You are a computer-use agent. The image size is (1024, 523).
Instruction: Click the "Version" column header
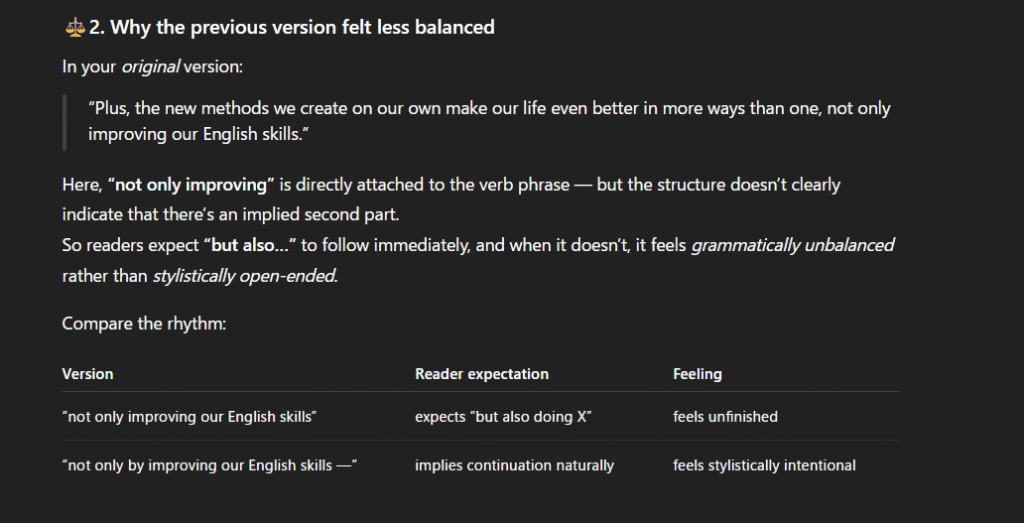click(88, 374)
